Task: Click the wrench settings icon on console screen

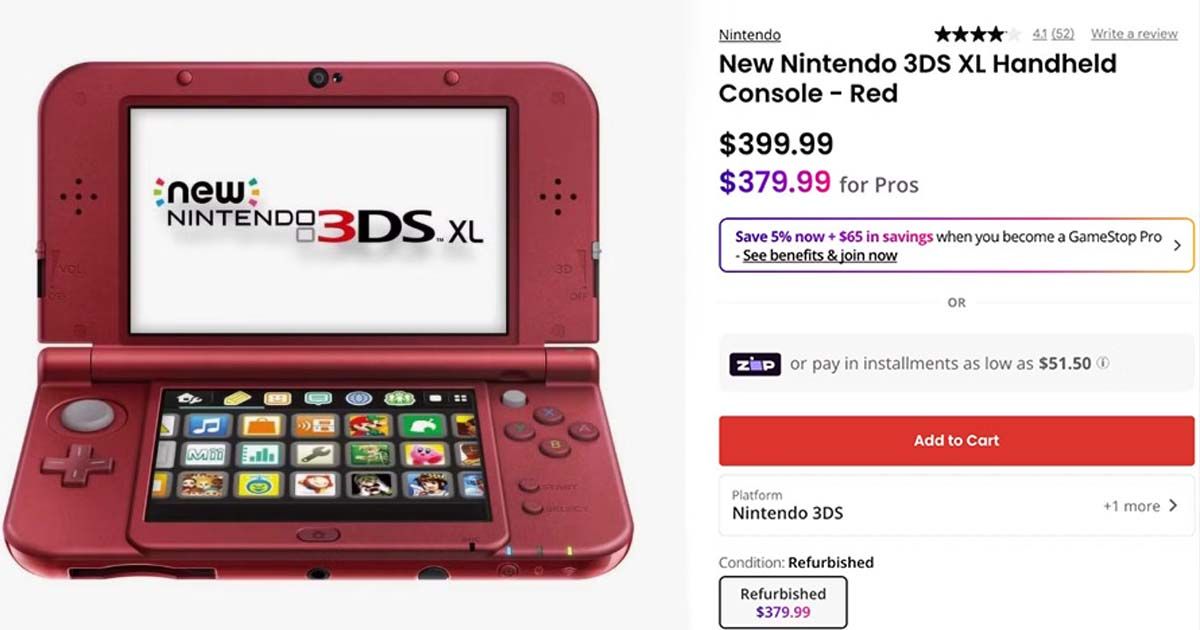Action: pyautogui.click(x=316, y=455)
